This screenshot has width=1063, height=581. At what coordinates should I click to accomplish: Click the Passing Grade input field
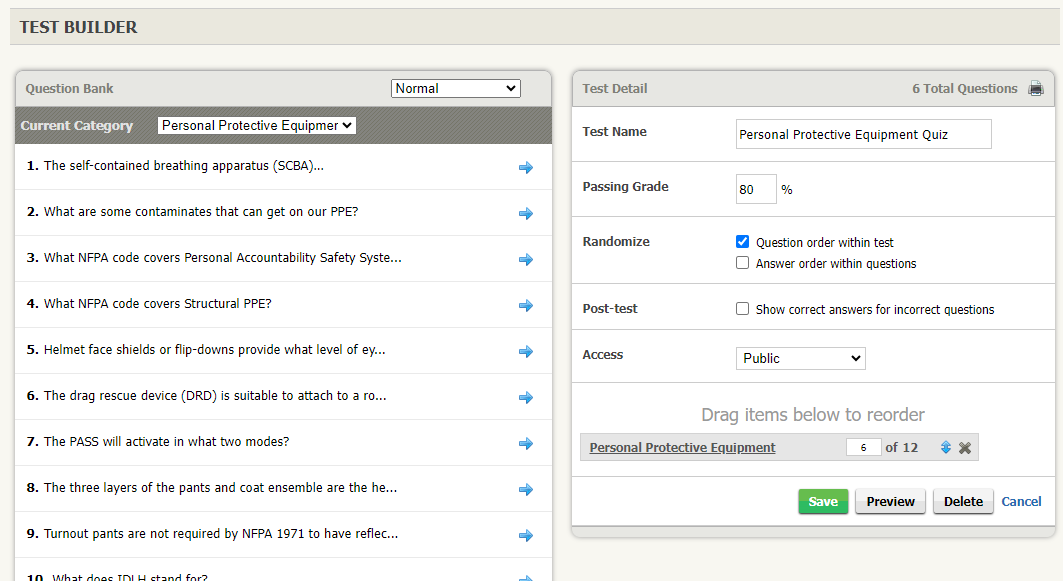(x=756, y=188)
